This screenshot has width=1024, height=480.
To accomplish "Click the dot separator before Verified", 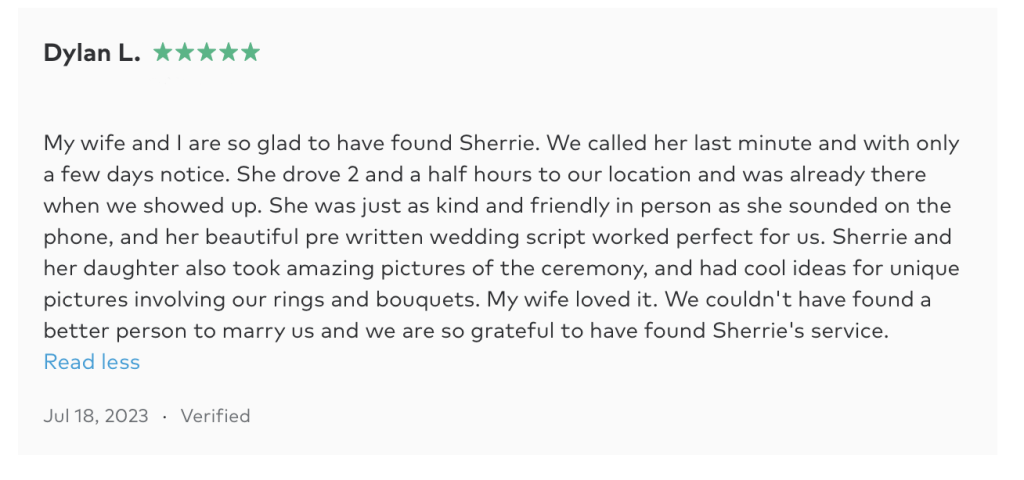I will (x=165, y=416).
